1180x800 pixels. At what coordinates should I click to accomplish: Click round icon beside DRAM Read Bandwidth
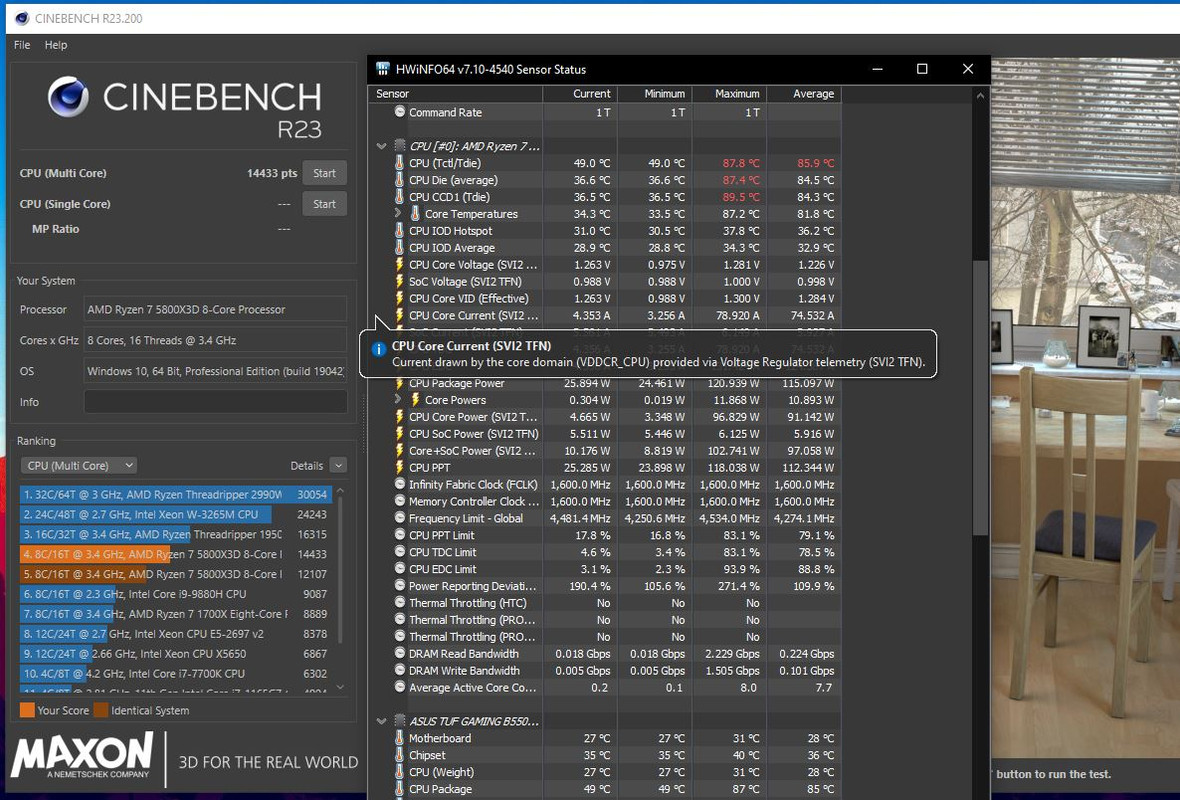click(400, 654)
